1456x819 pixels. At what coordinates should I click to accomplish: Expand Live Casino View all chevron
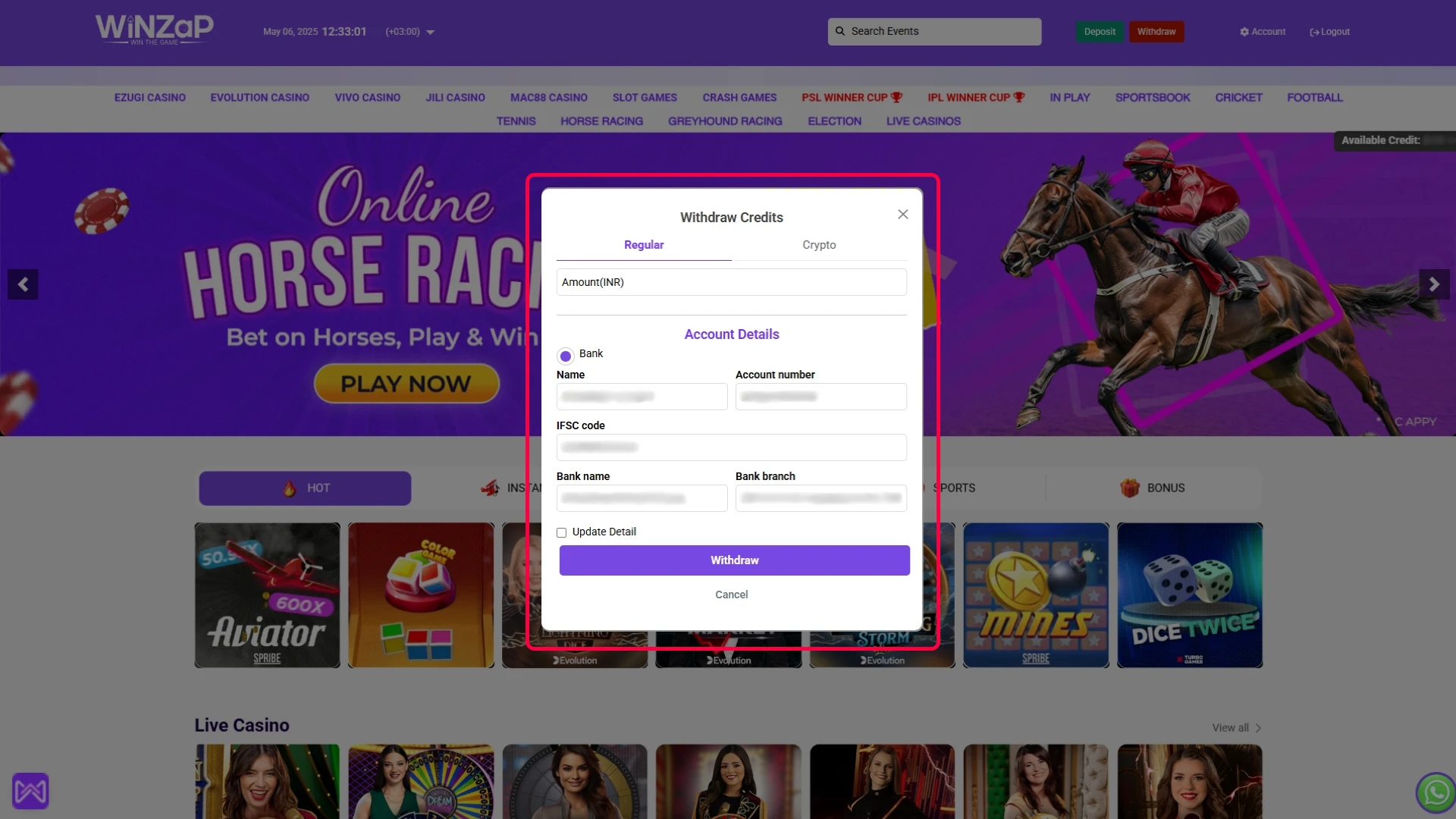[1258, 728]
